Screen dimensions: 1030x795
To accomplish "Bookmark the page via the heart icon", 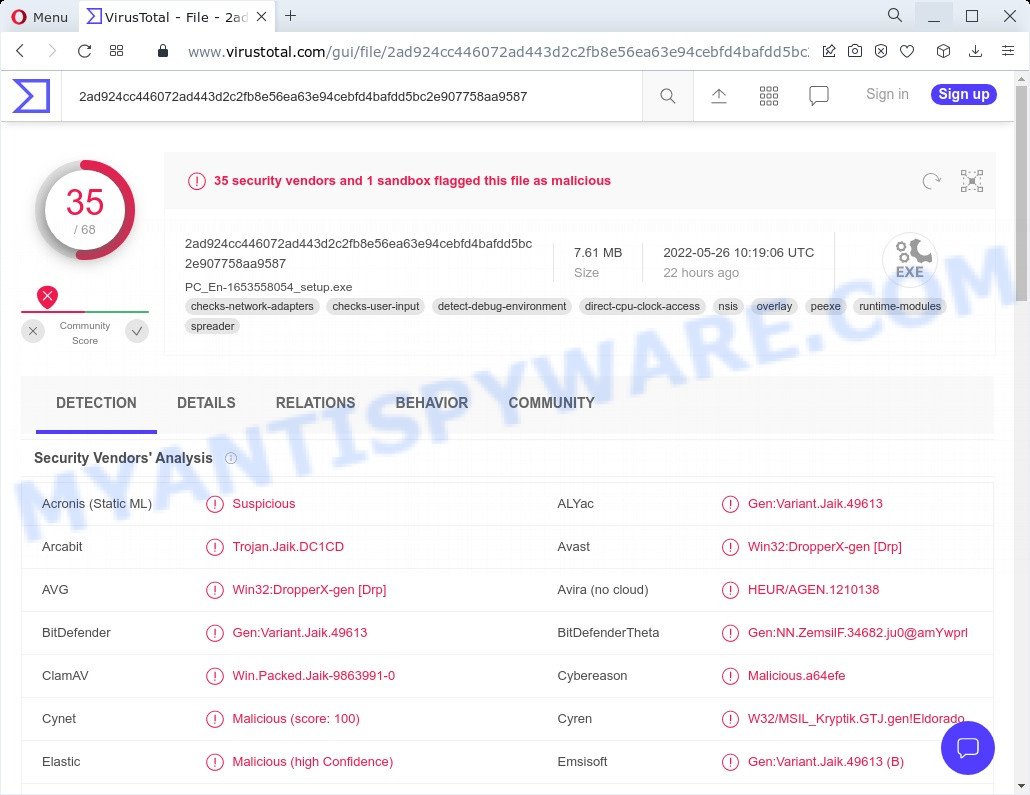I will [x=906, y=50].
